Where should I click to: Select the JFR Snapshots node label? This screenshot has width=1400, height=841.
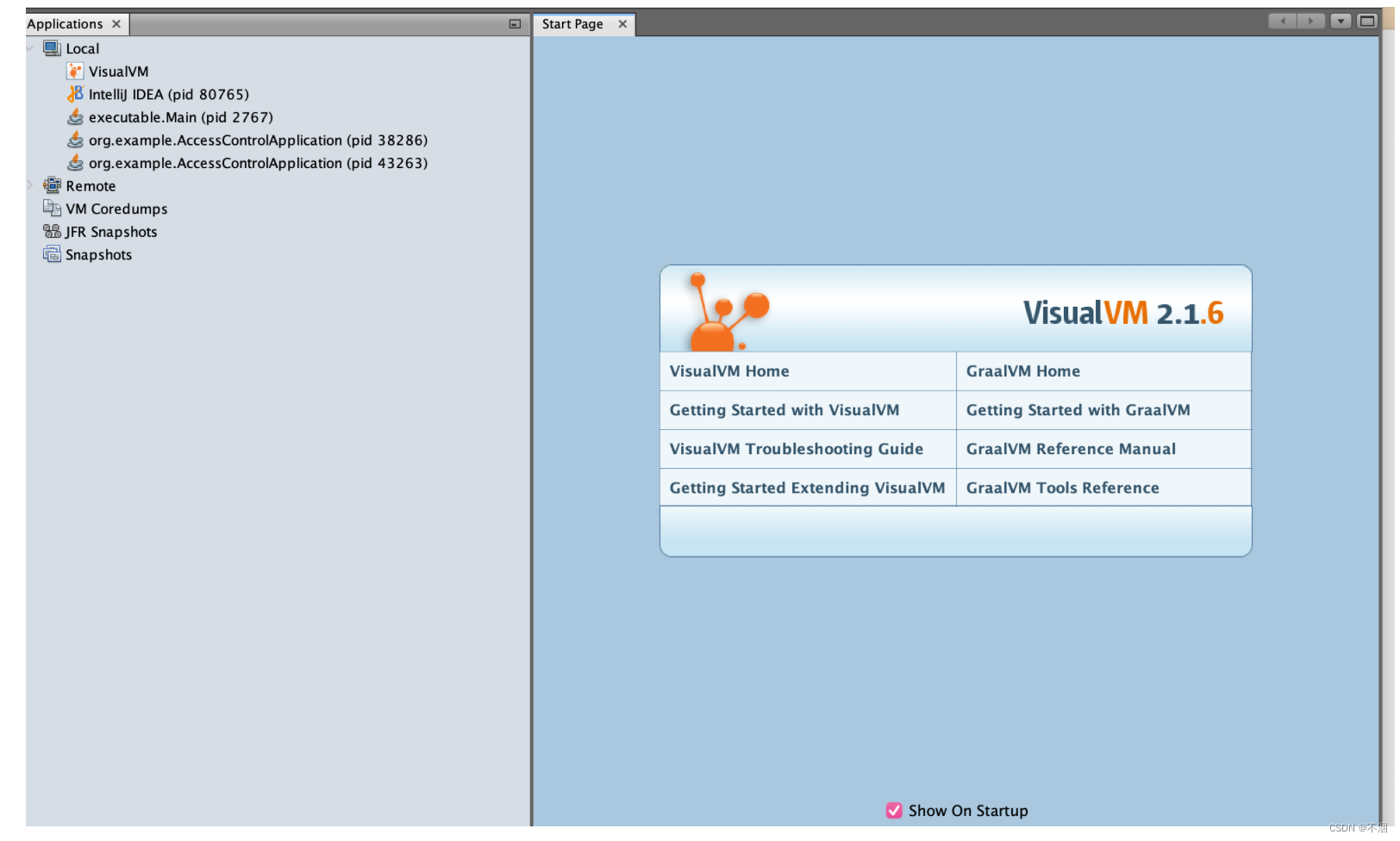111,232
